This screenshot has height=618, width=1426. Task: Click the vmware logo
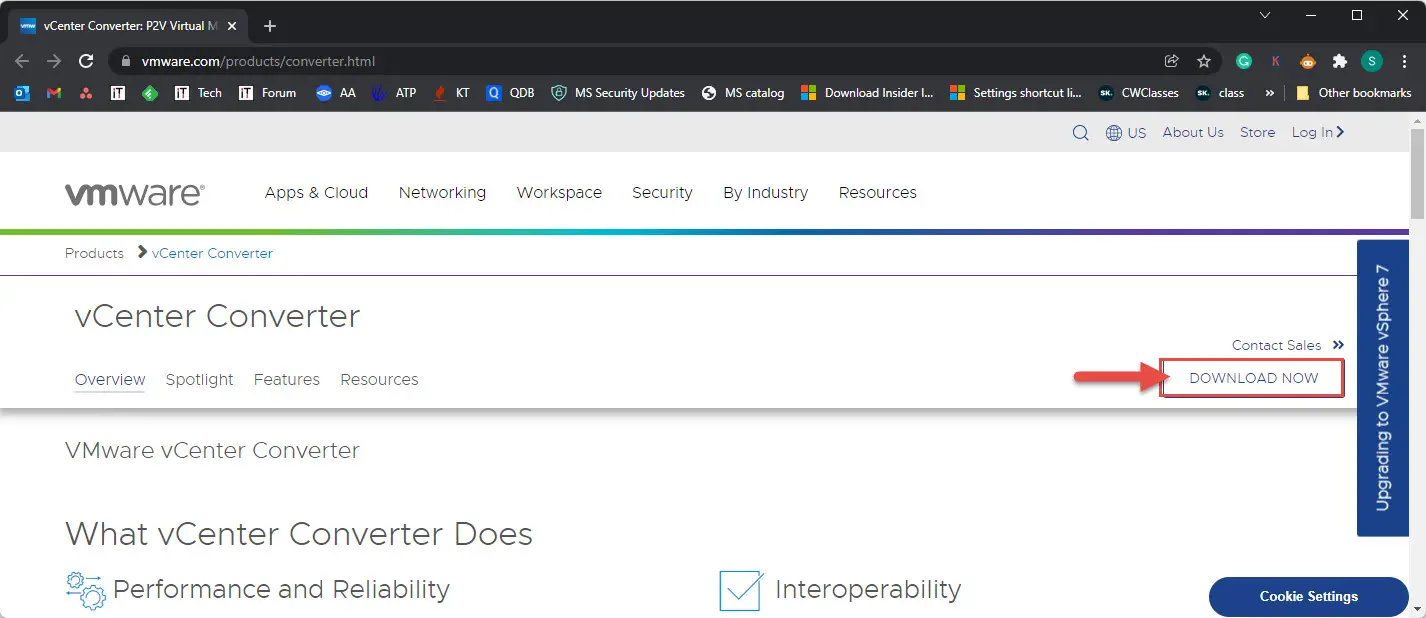click(135, 192)
